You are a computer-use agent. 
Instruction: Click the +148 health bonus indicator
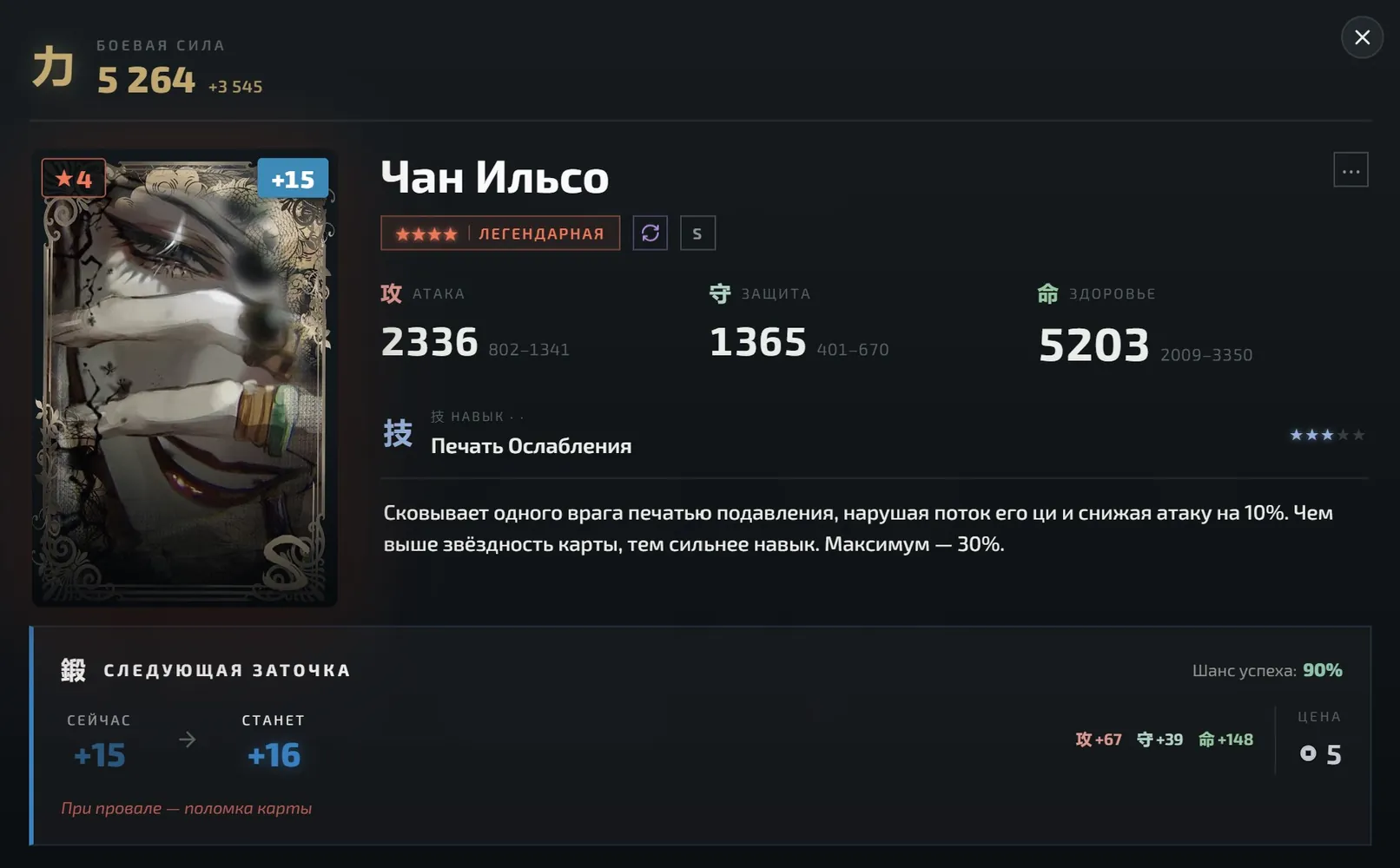tap(1225, 740)
